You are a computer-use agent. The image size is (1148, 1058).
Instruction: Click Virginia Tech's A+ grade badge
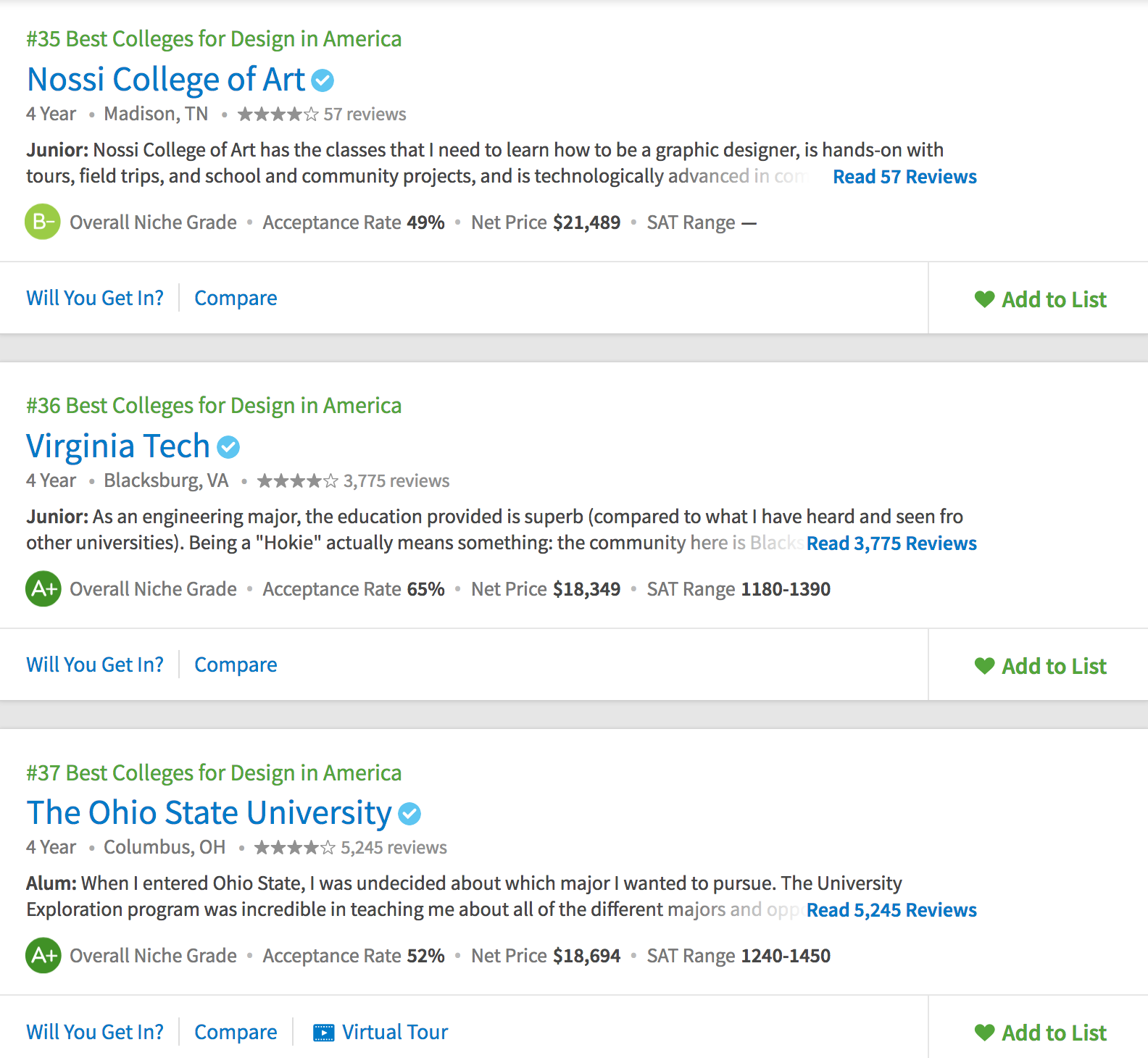coord(43,588)
